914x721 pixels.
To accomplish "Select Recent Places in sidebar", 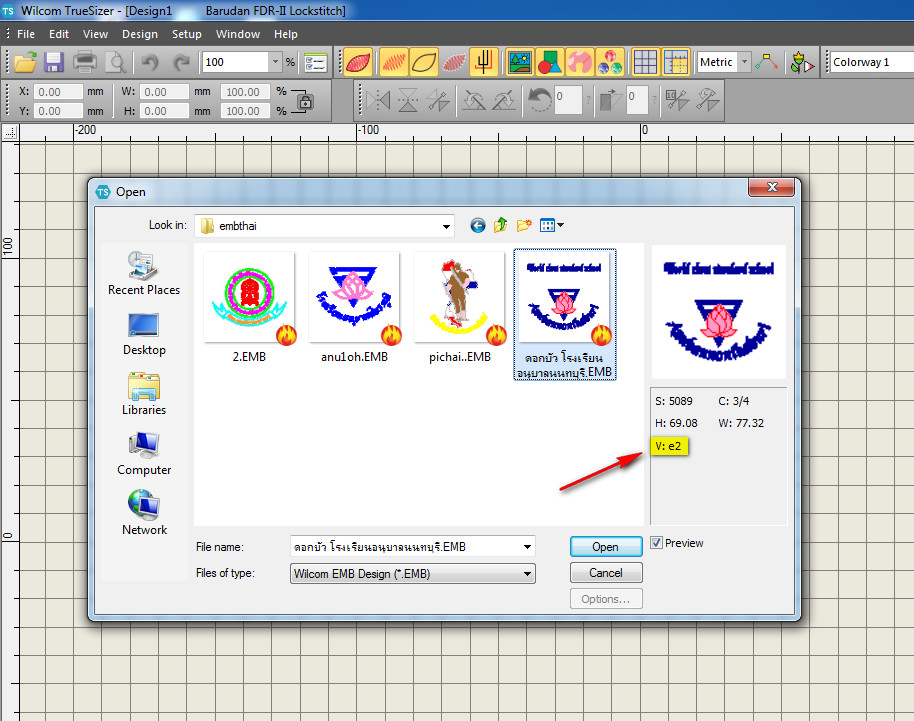I will pos(144,273).
